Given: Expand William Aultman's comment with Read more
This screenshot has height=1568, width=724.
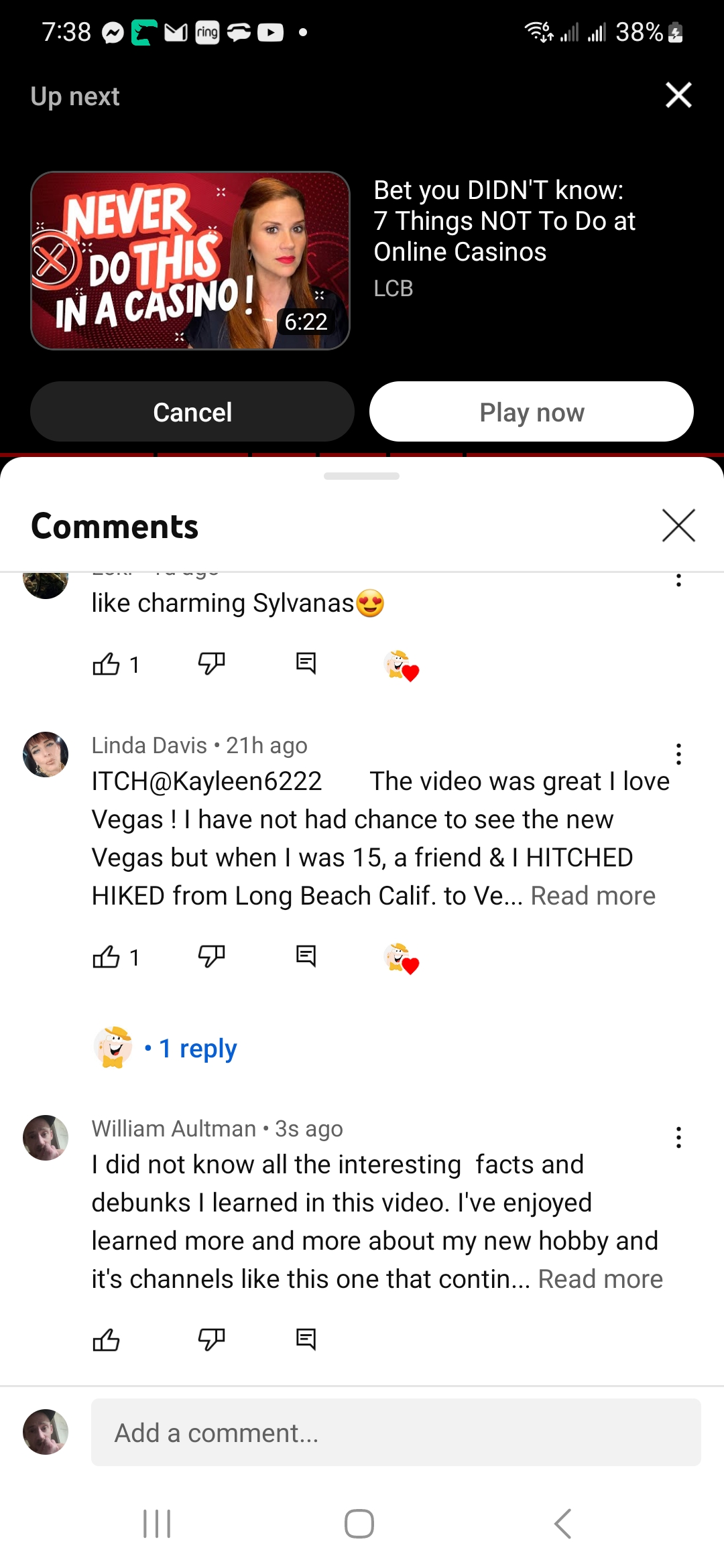Looking at the screenshot, I should [600, 1279].
